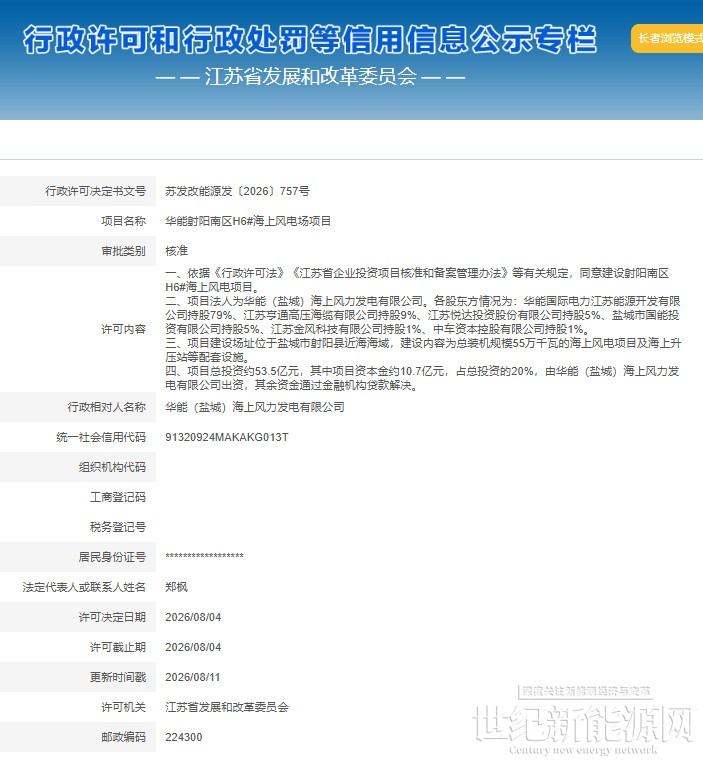Click the 组织机构代码 label
The width and height of the screenshot is (703, 760).
(x=112, y=467)
